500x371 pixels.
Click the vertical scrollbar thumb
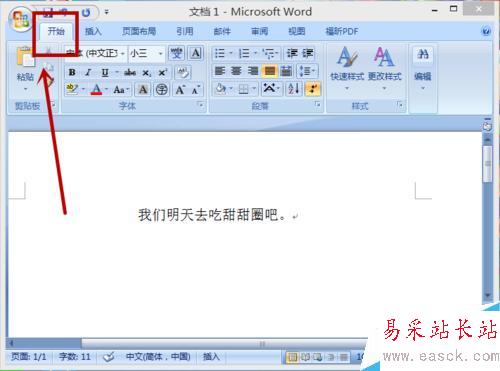coord(488,163)
